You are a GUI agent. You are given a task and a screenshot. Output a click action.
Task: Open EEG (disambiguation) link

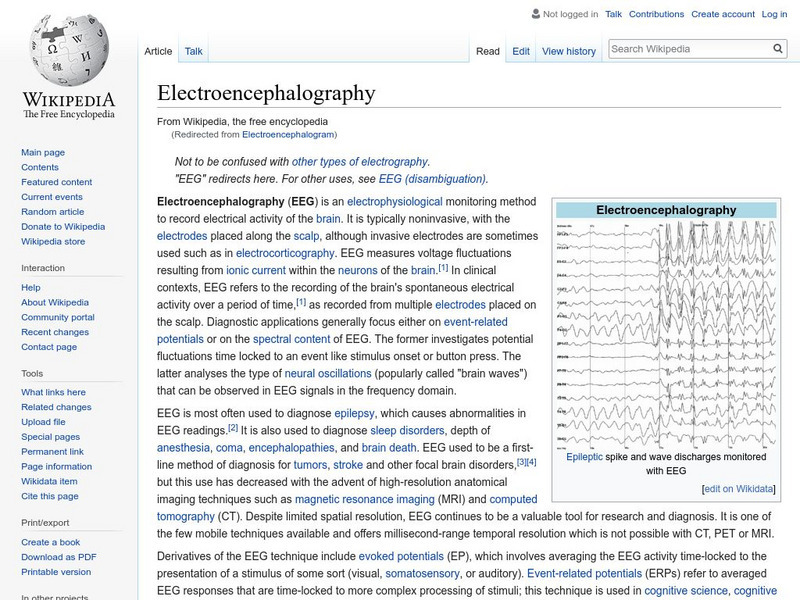click(432, 179)
